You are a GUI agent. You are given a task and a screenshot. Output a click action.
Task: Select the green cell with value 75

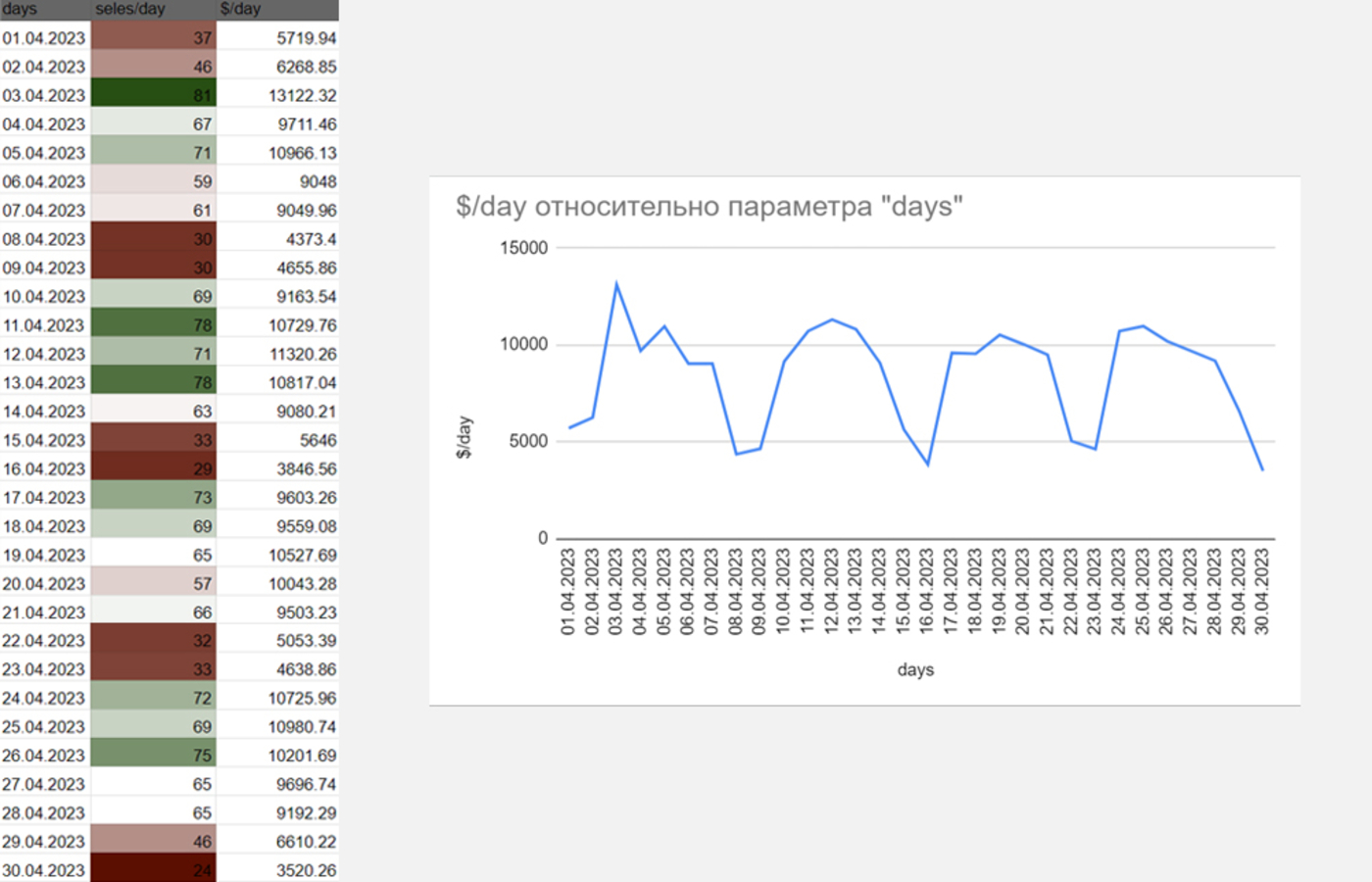click(x=153, y=756)
